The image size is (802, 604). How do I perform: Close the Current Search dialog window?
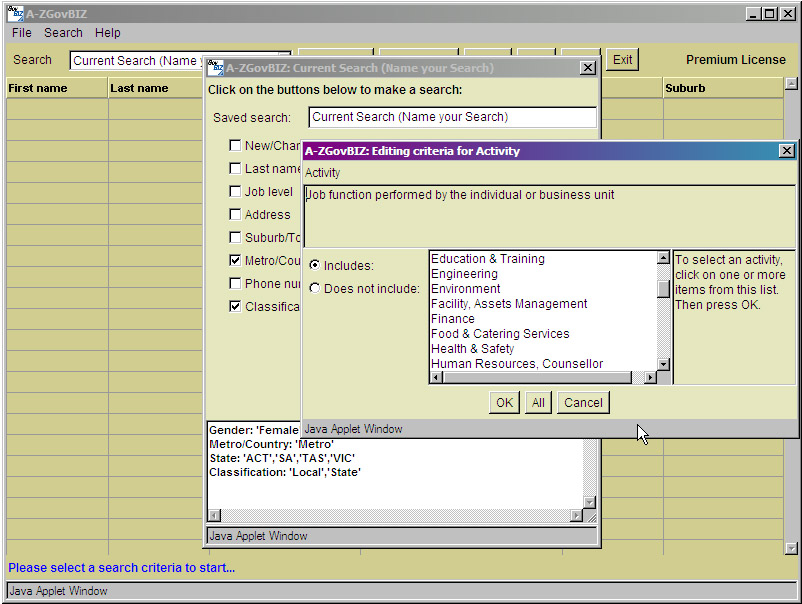(x=588, y=68)
